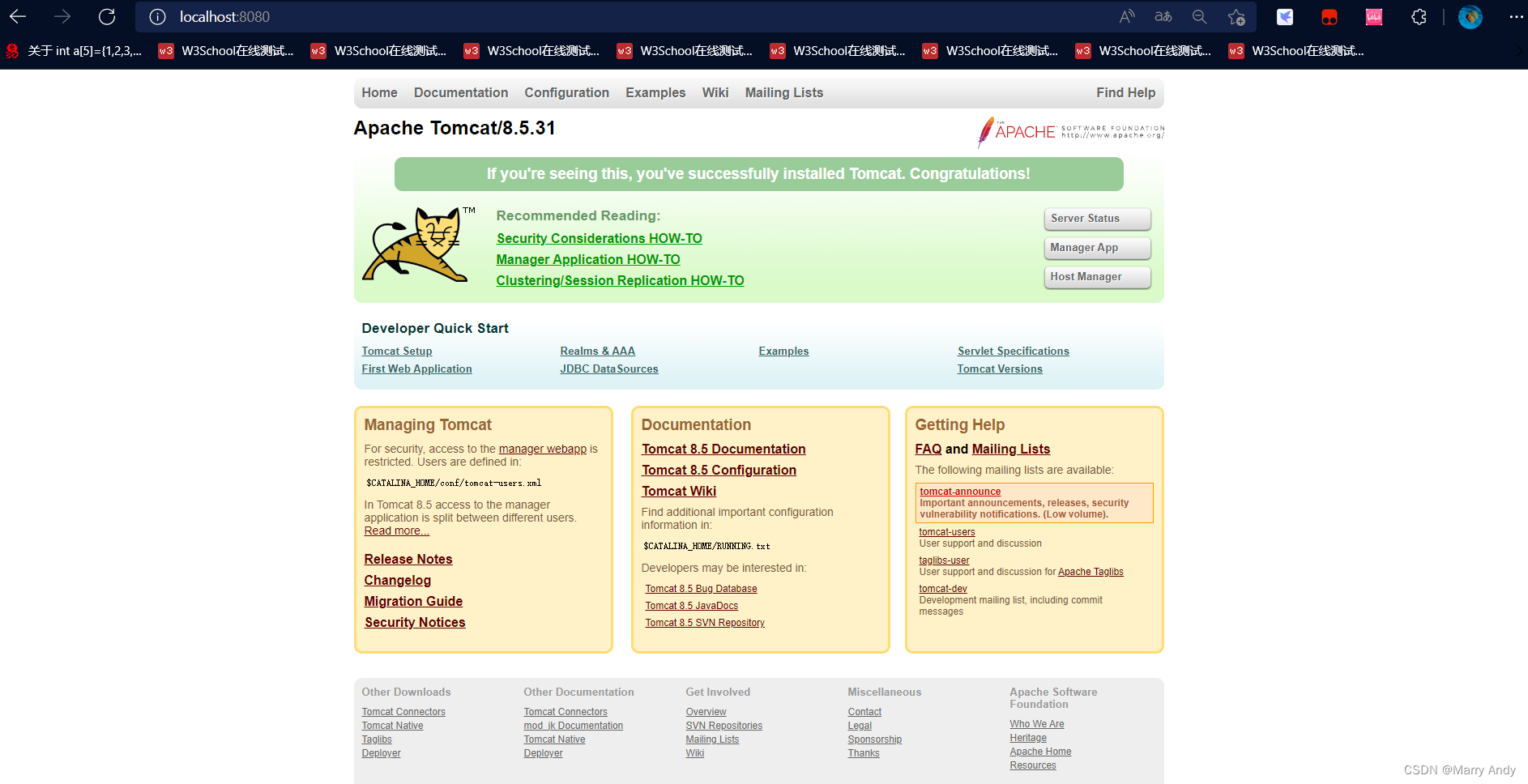Open the JDBC DataSources link

point(609,369)
